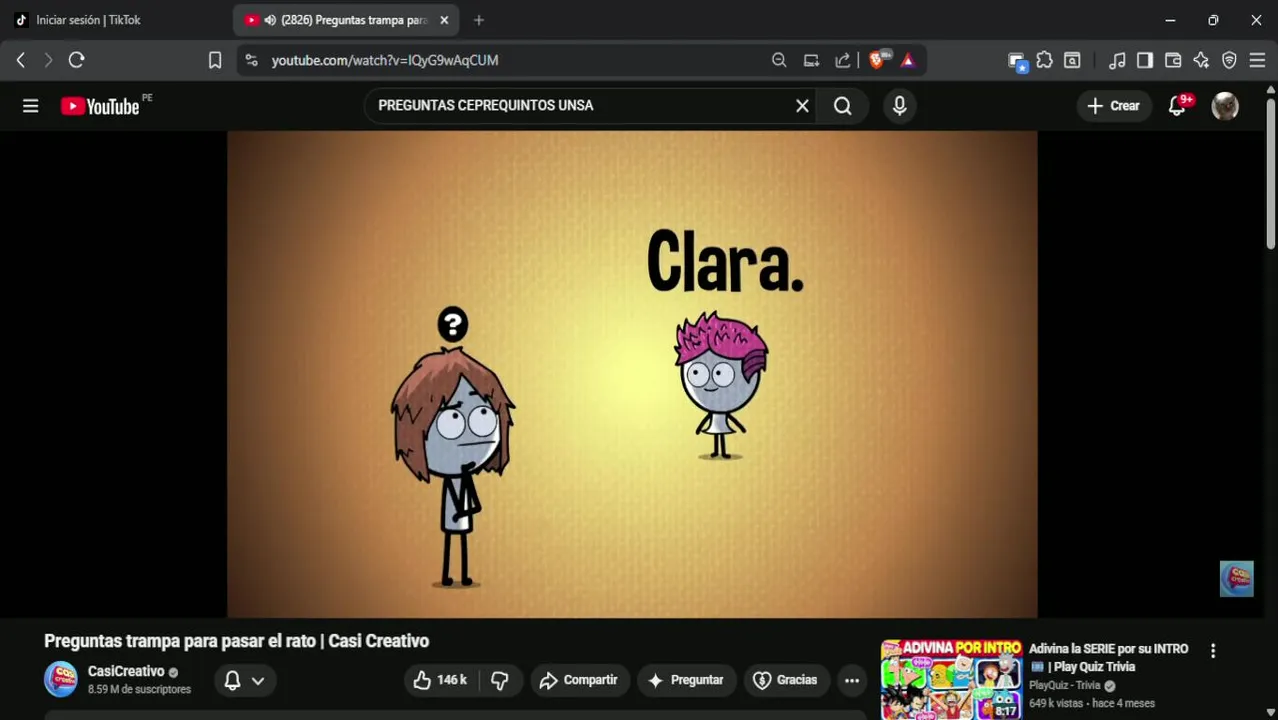This screenshot has height=720, width=1278.
Task: Like the video with 146 k
Action: point(440,680)
